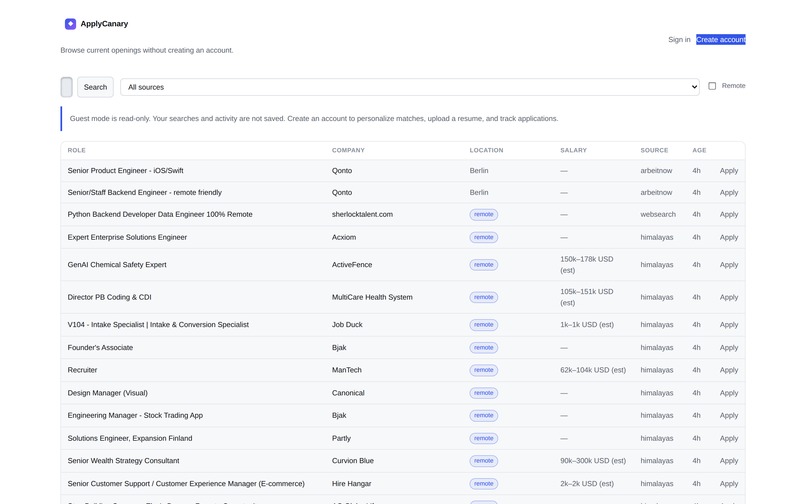Image resolution: width=806 pixels, height=504 pixels.
Task: Select the GenAI Chemical Safety Expert title
Action: [x=117, y=265]
